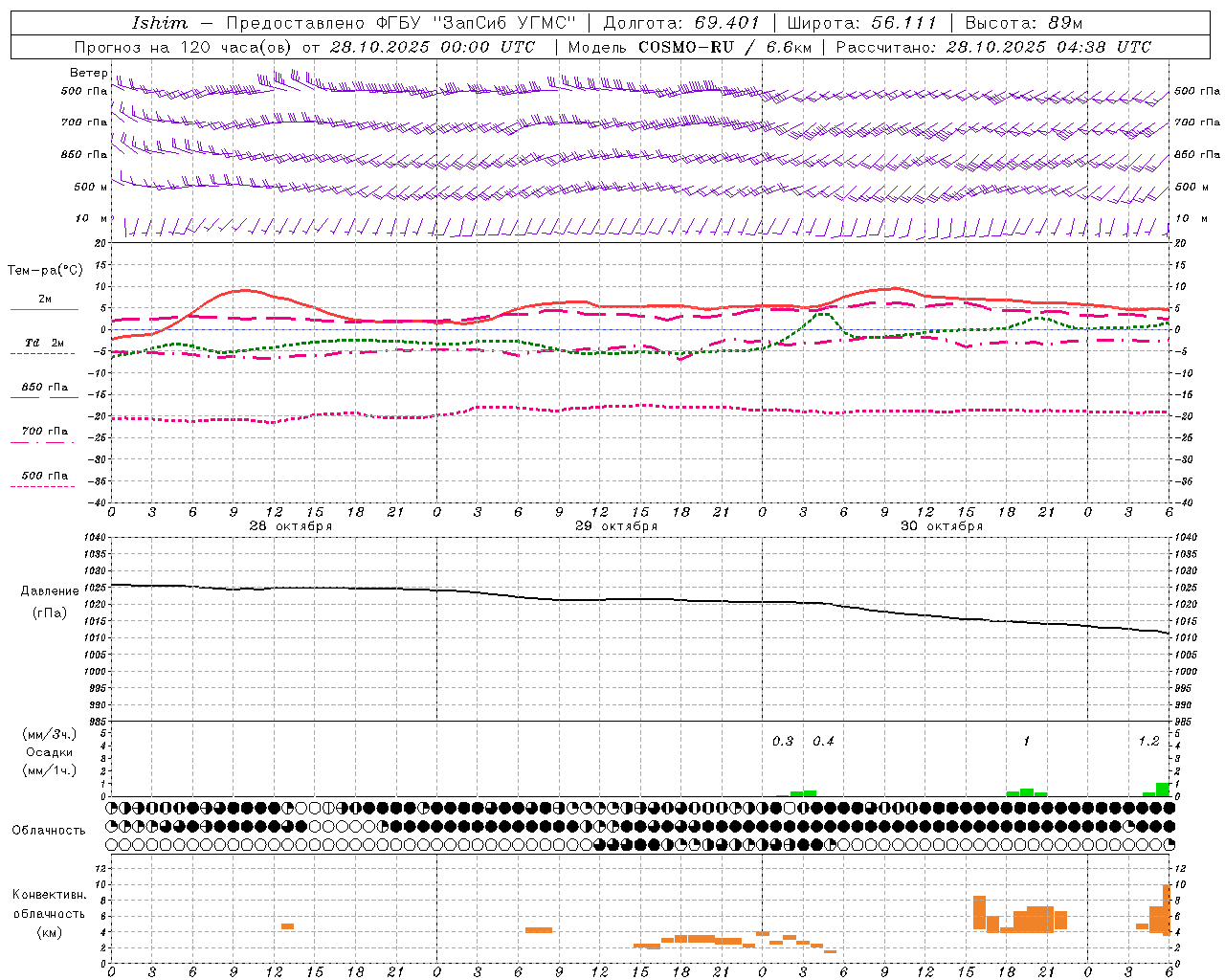Image resolution: width=1225 pixels, height=980 pixels.
Task: Click the model label "Модель COSMO-RU / 6.6км"
Action: coord(690,47)
